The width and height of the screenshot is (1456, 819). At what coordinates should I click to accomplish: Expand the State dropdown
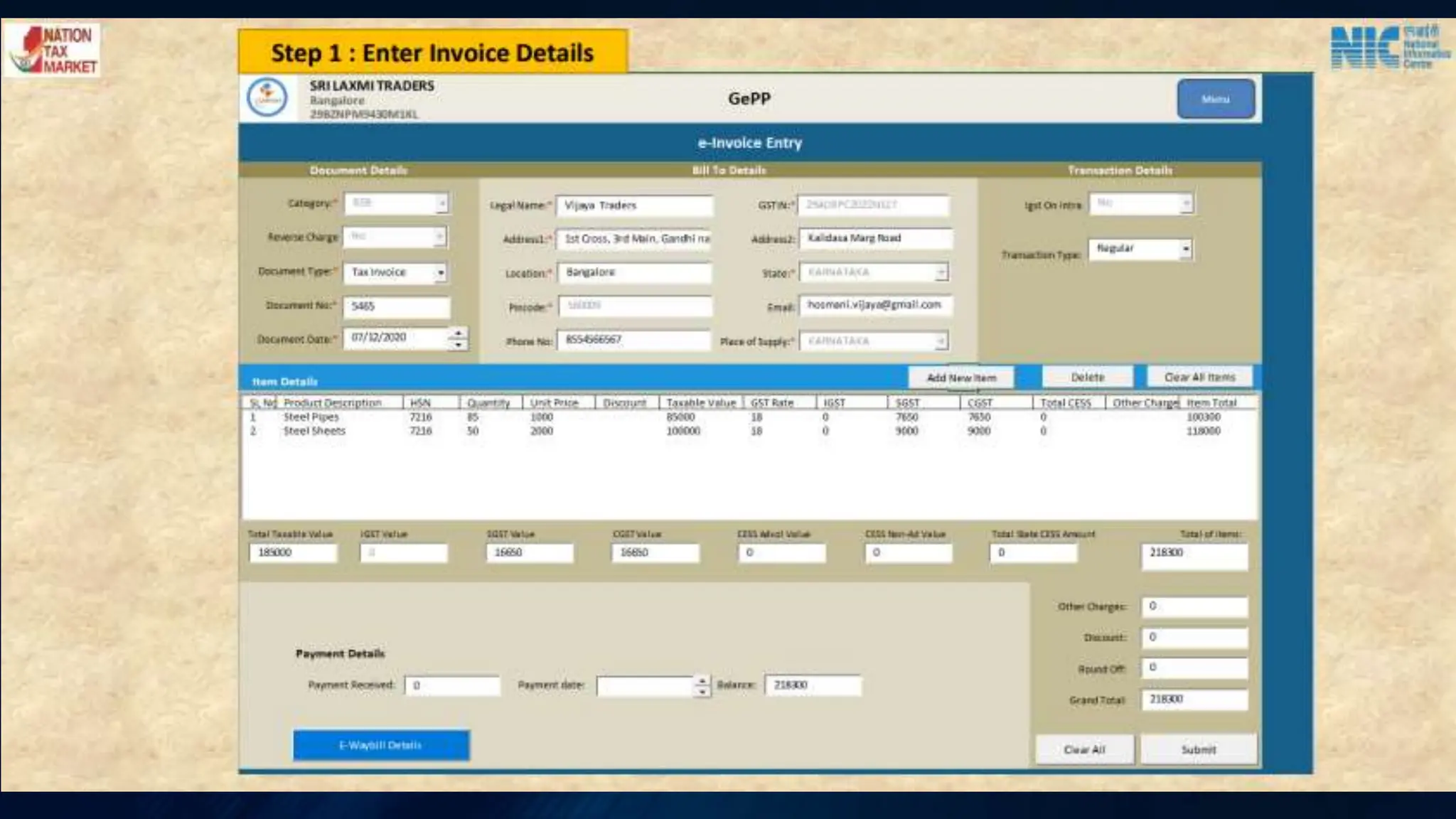pyautogui.click(x=941, y=272)
